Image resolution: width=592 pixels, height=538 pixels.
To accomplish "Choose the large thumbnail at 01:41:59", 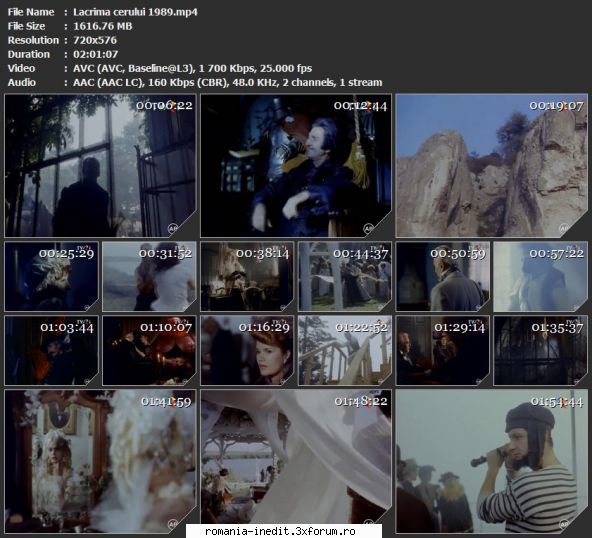I will pyautogui.click(x=100, y=461).
